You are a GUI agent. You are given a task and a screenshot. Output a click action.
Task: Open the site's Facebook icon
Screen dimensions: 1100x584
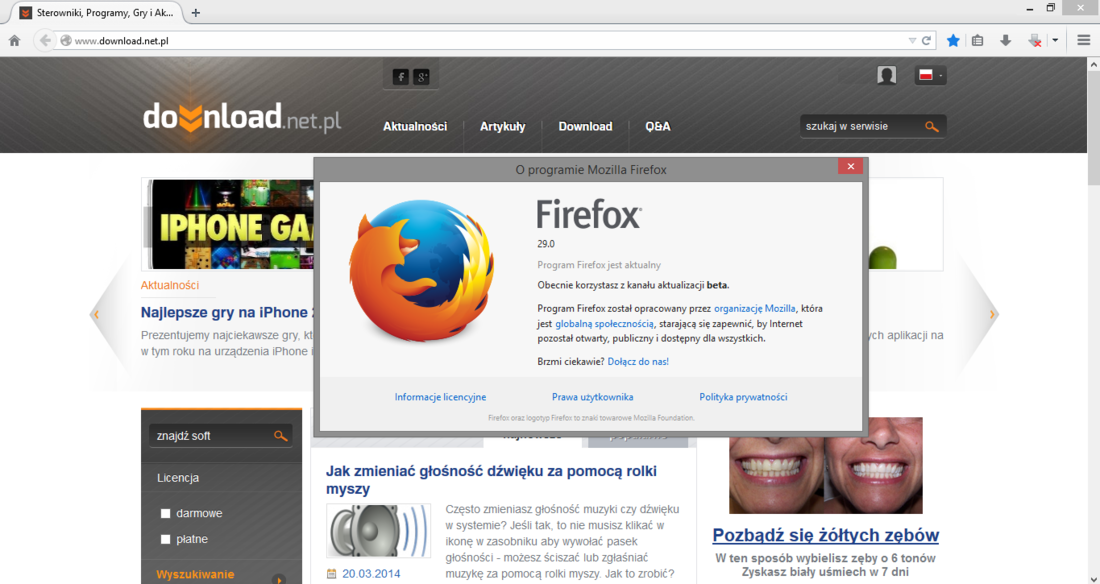point(401,77)
